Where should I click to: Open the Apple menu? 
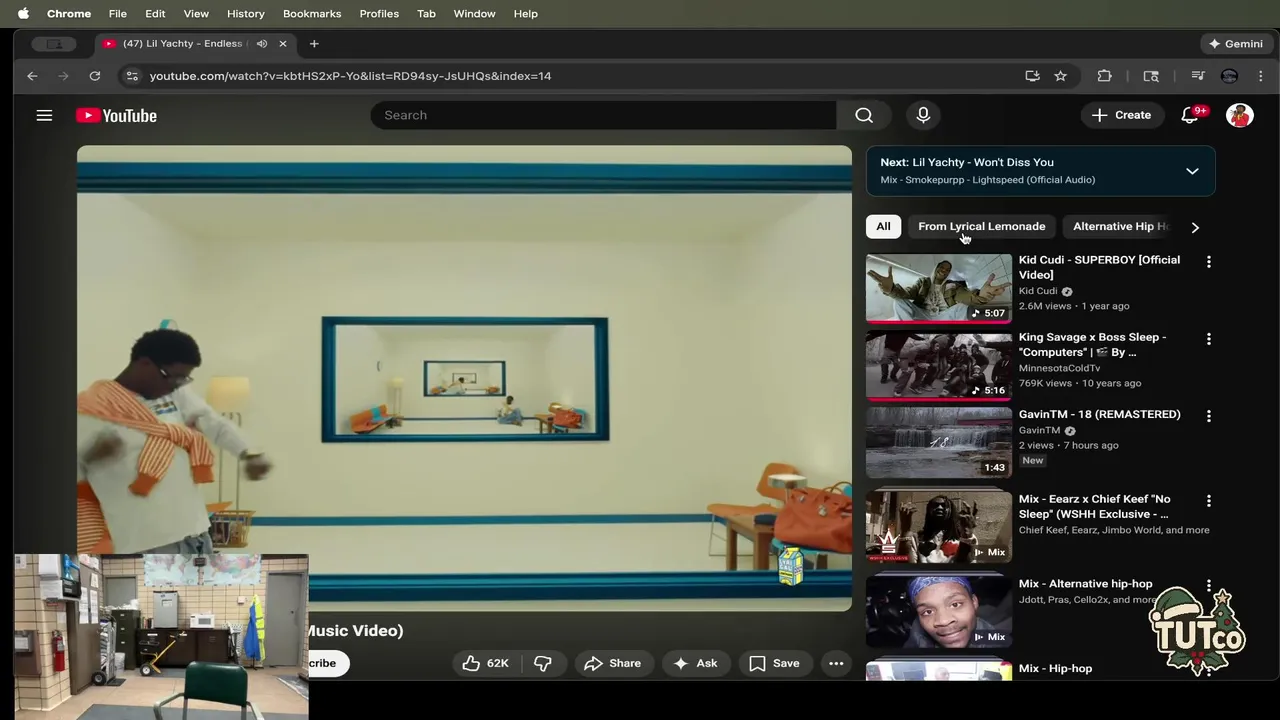(23, 14)
